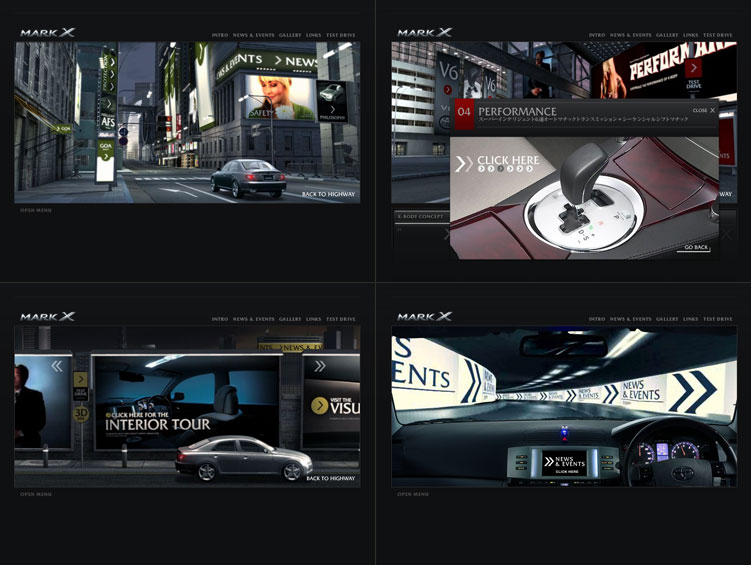Viewport: 751px width, 565px height.
Task: Select GALLERY on the Performance screen menu
Action: (x=667, y=35)
